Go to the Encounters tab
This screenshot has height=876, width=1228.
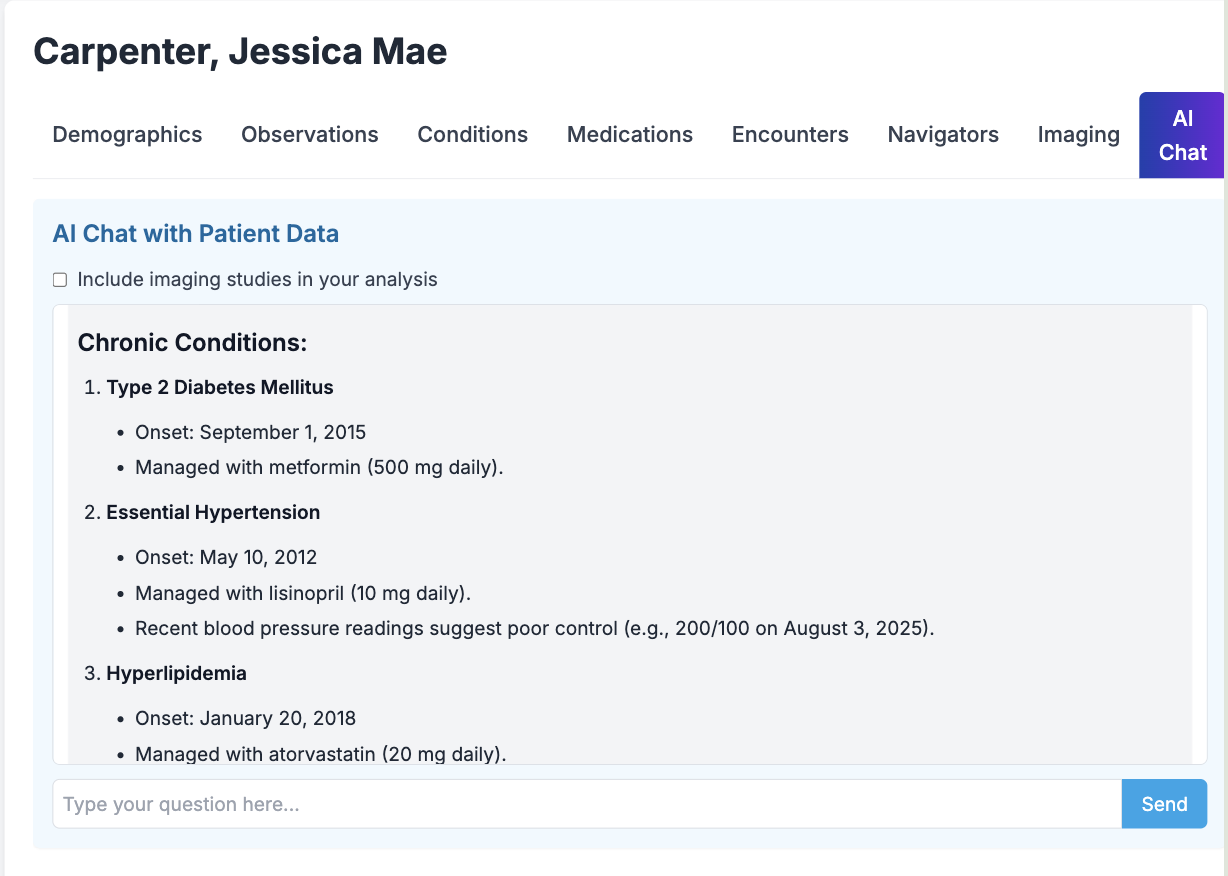(790, 135)
